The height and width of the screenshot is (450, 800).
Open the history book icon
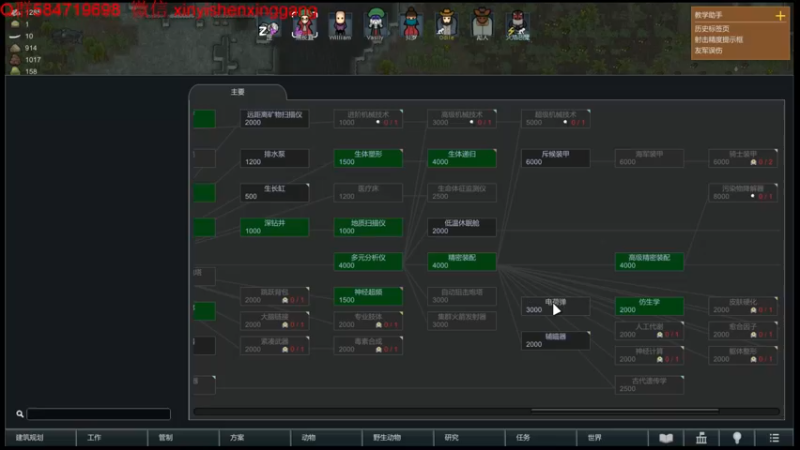click(x=666, y=438)
